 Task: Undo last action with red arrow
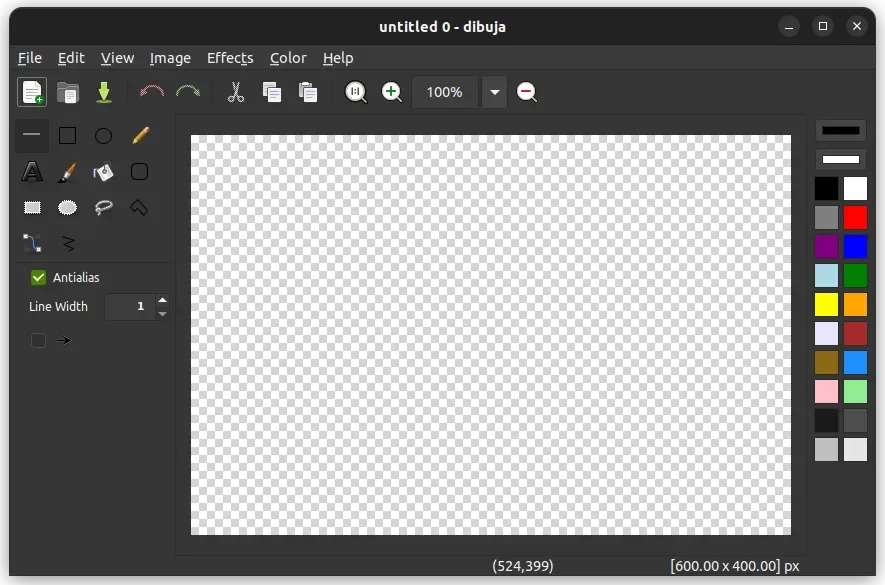152,91
